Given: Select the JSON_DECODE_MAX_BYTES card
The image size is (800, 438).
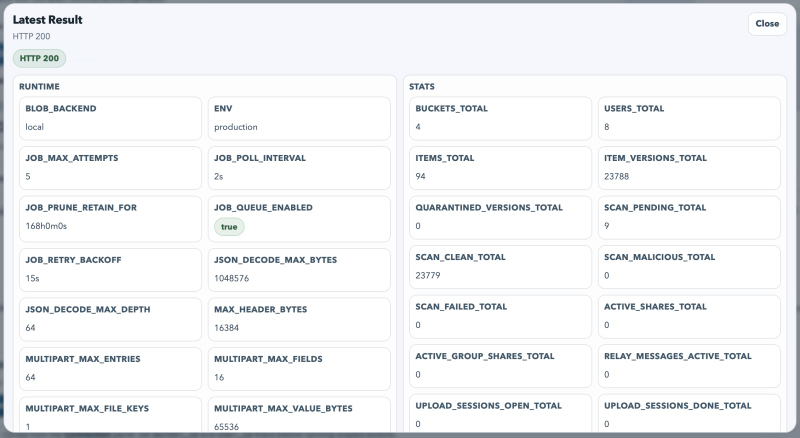Looking at the screenshot, I should pos(299,270).
